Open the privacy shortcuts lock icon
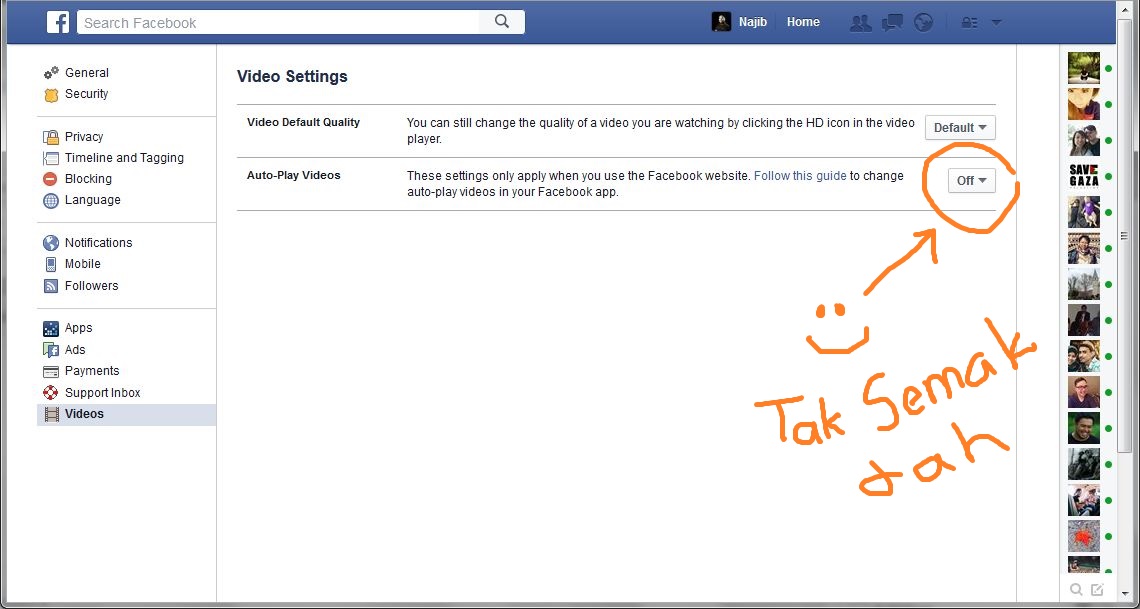Image resolution: width=1140 pixels, height=609 pixels. 969,22
